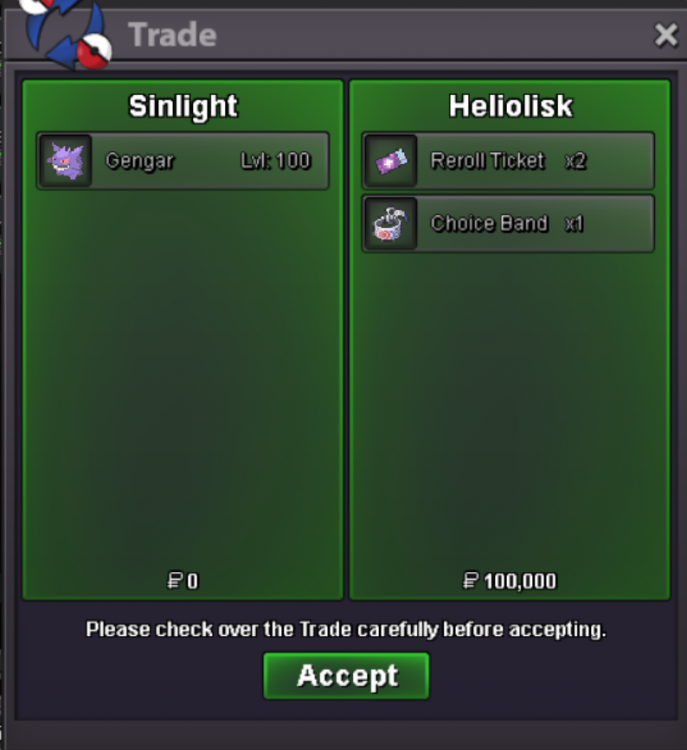
Task: Click the Trade window title text
Action: 172,35
